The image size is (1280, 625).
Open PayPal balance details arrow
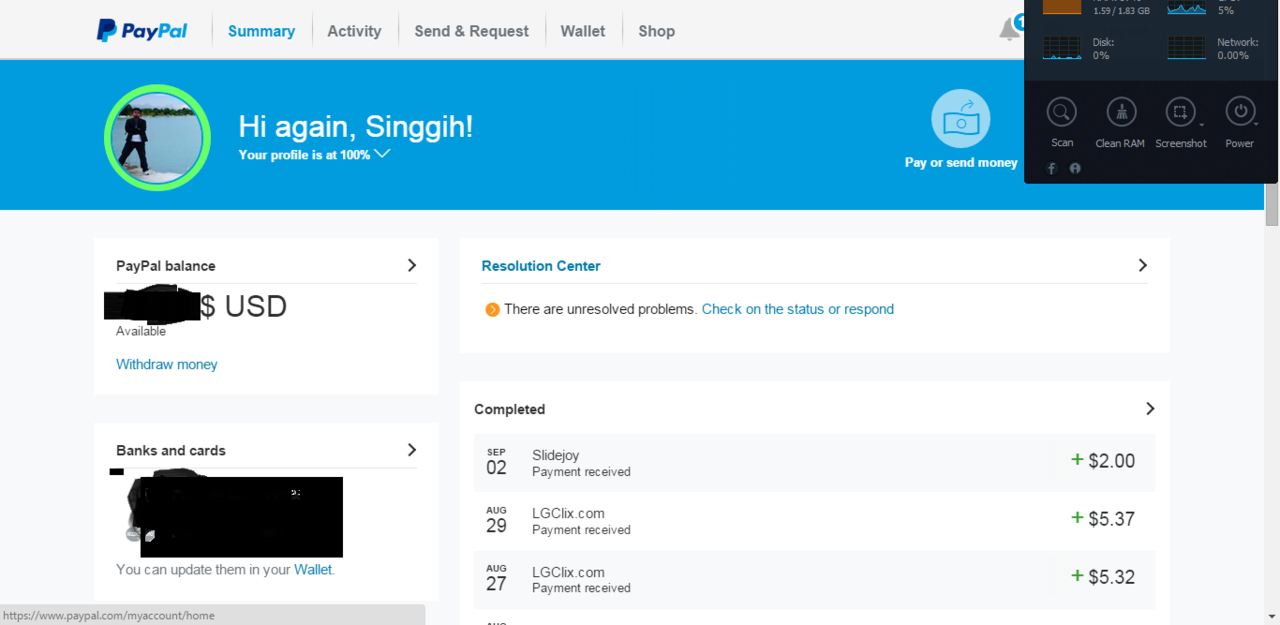[411, 265]
